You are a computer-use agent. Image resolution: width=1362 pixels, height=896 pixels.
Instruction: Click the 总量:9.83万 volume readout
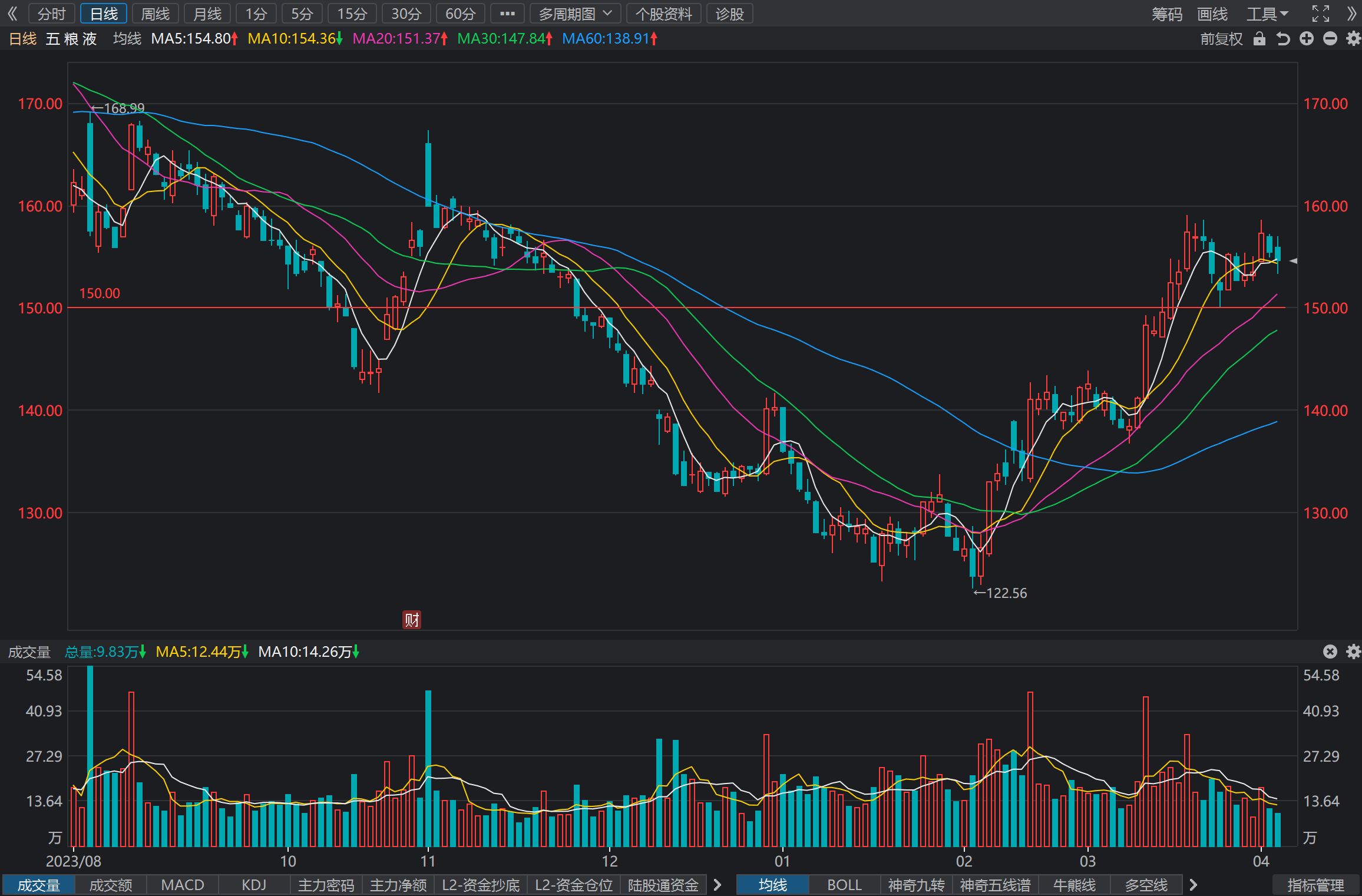[x=105, y=652]
